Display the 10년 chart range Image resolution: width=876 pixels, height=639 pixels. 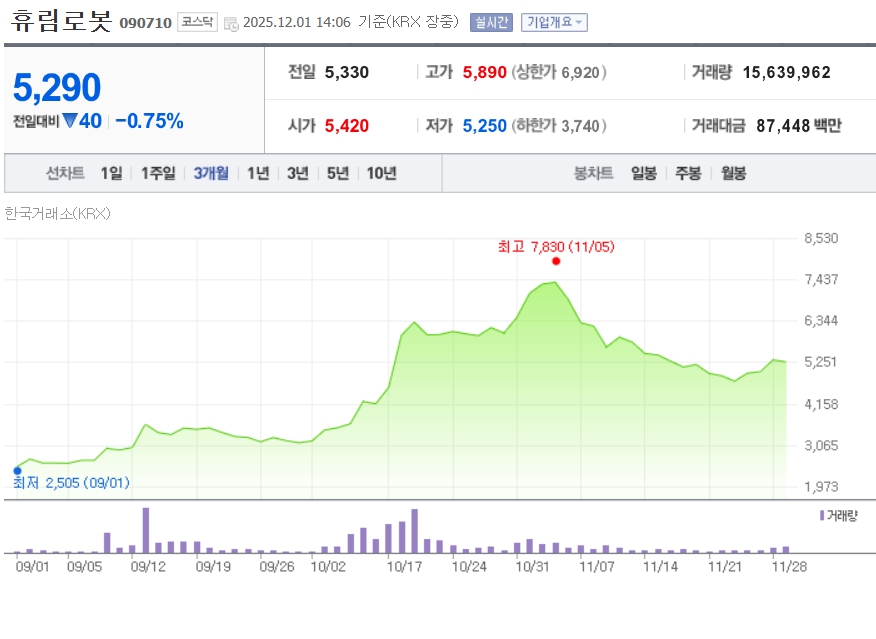pyautogui.click(x=381, y=173)
